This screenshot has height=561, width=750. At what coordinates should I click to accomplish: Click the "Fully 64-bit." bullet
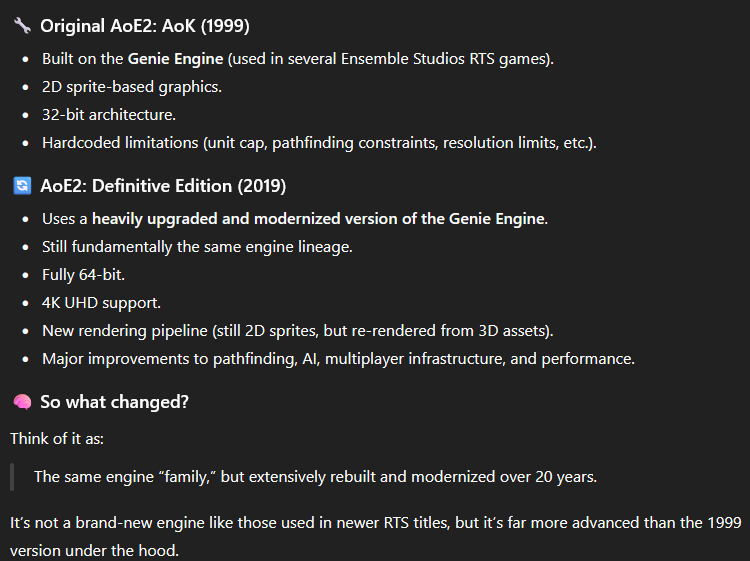point(85,275)
